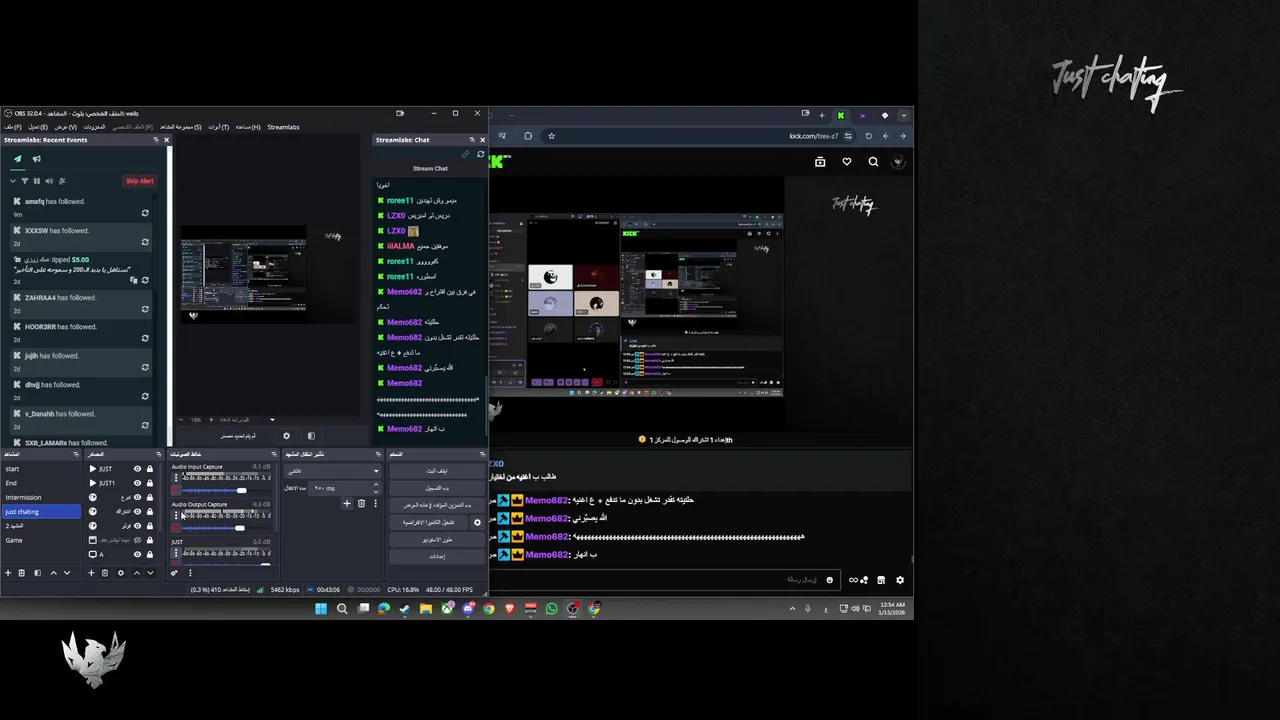The height and width of the screenshot is (720, 1280).
Task: Select the Game scene
Action: pyautogui.click(x=40, y=540)
